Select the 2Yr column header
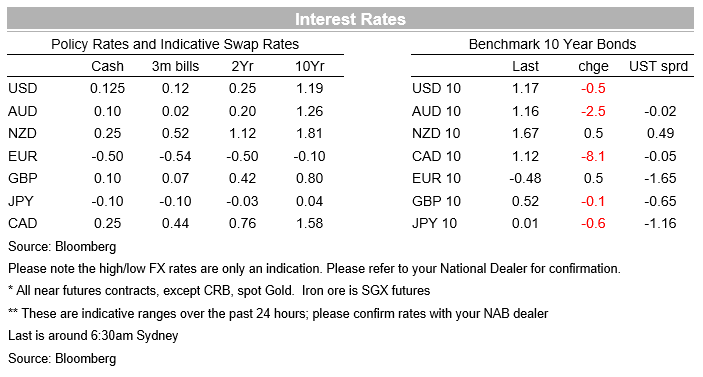The image size is (703, 377). [242, 66]
